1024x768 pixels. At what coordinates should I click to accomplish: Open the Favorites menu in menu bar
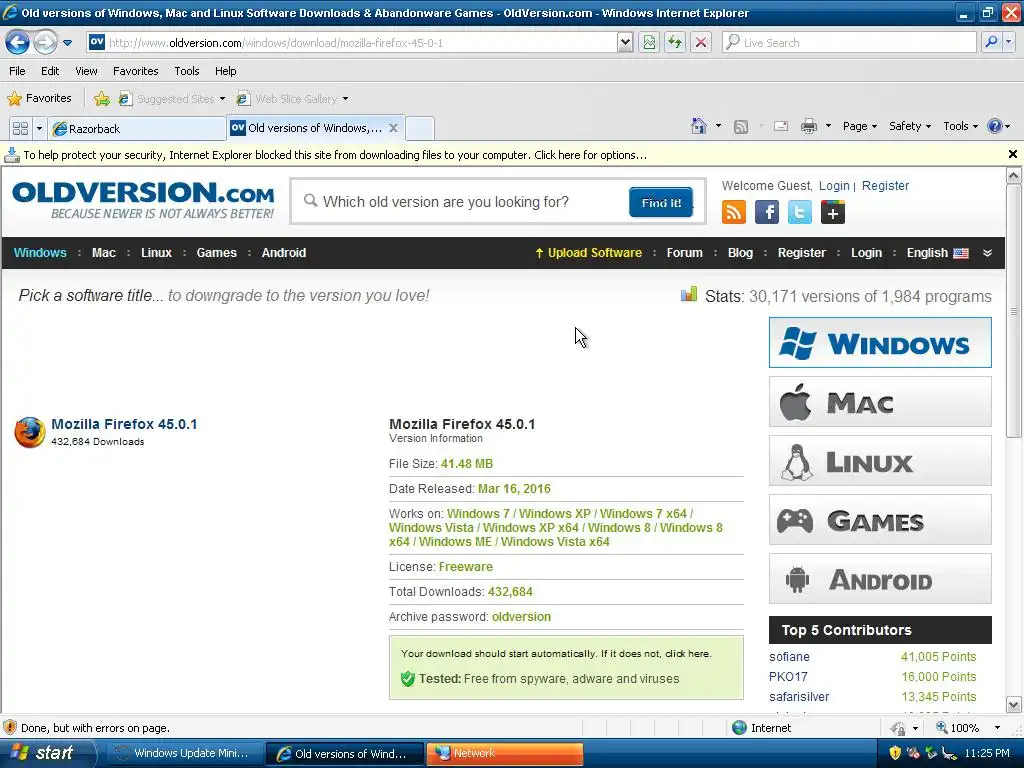click(135, 71)
